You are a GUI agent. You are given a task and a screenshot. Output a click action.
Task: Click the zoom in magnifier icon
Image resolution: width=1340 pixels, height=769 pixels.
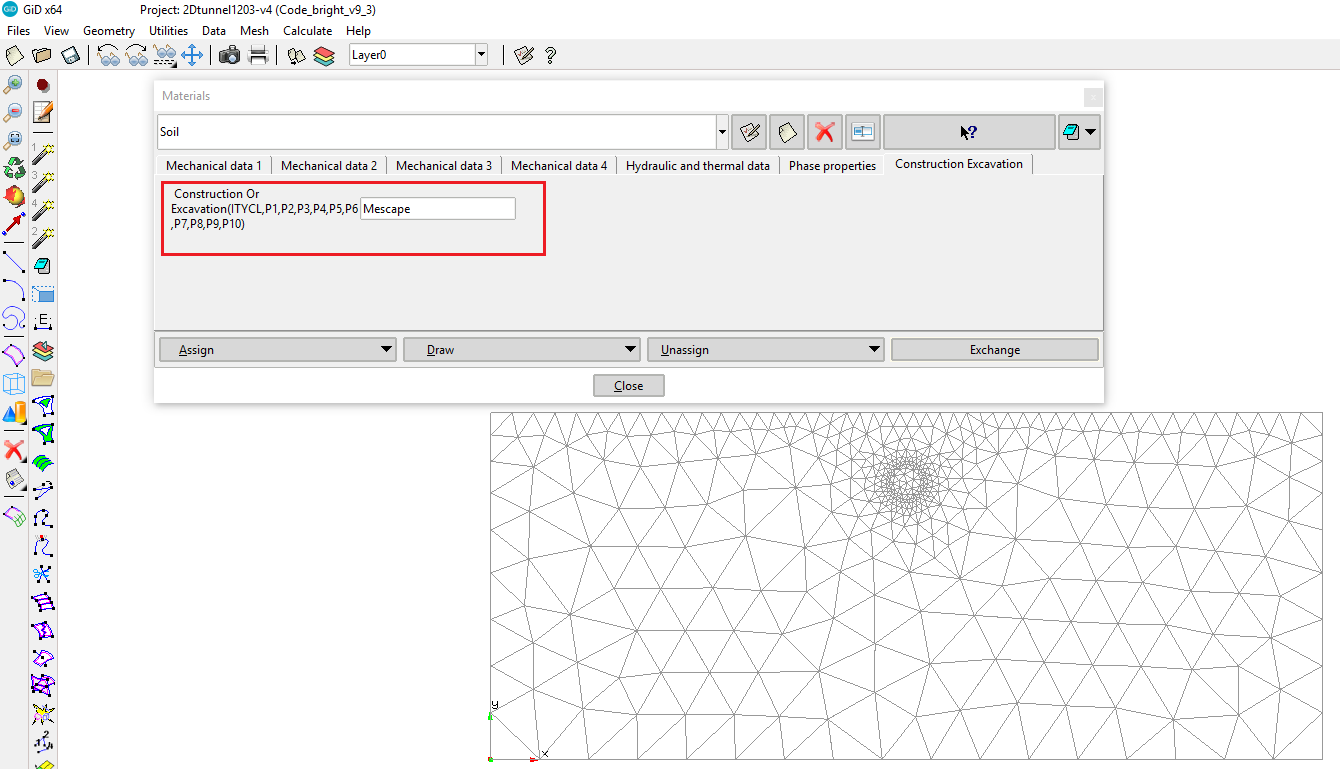coord(14,85)
